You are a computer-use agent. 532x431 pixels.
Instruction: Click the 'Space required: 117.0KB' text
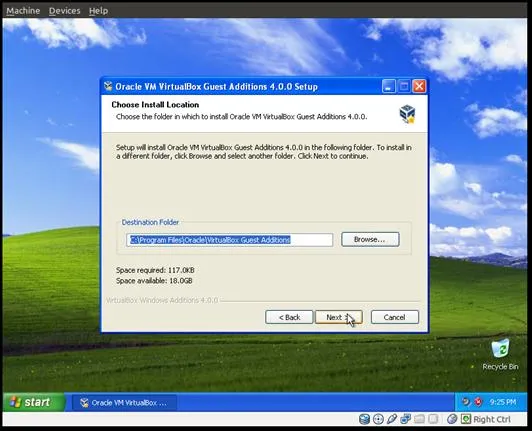tap(155, 270)
